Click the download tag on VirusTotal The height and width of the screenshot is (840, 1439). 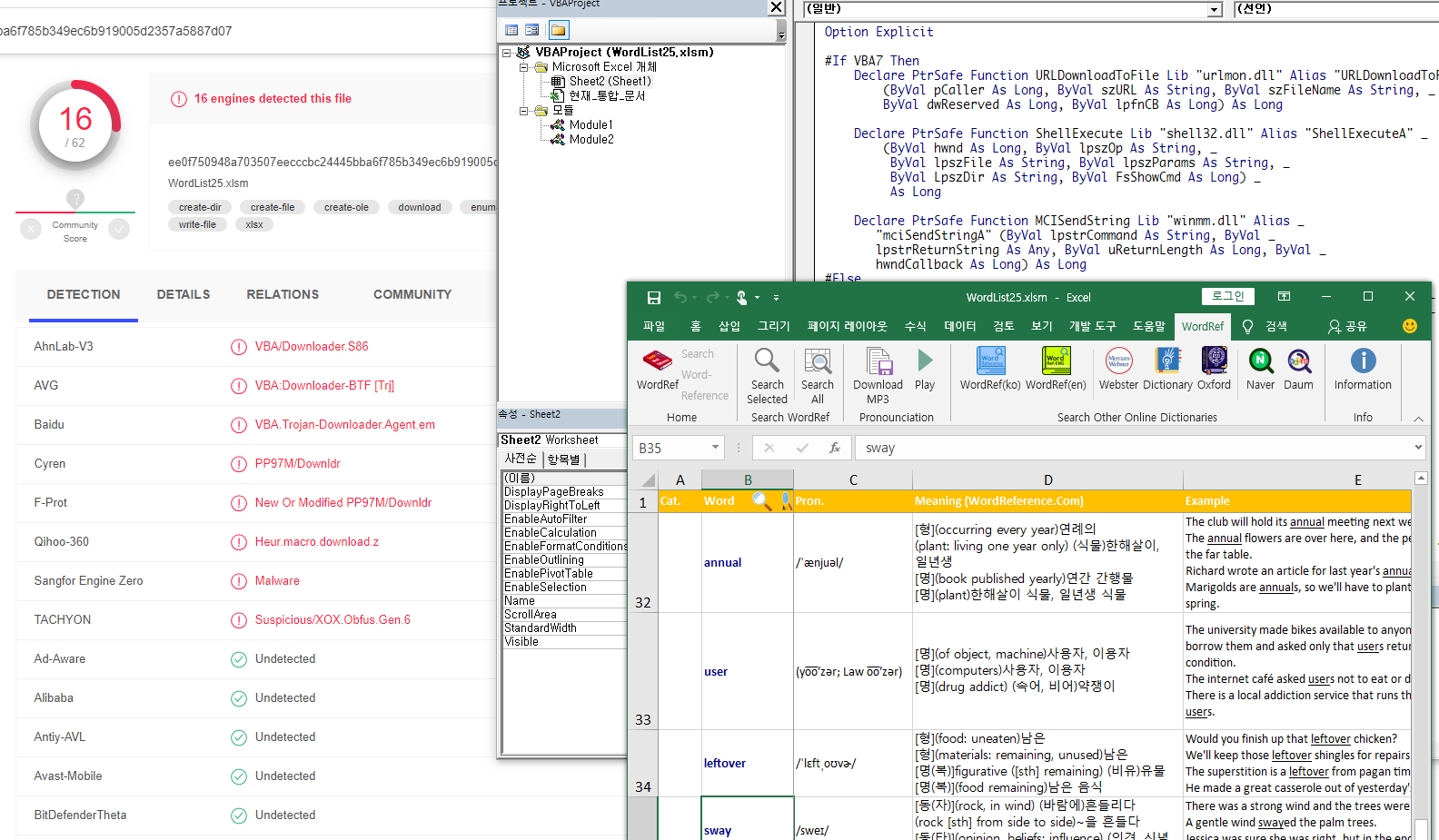click(x=420, y=207)
